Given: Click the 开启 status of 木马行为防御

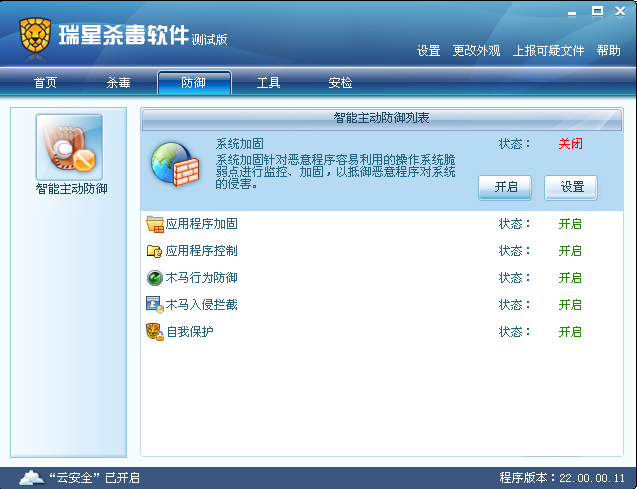Looking at the screenshot, I should (570, 278).
